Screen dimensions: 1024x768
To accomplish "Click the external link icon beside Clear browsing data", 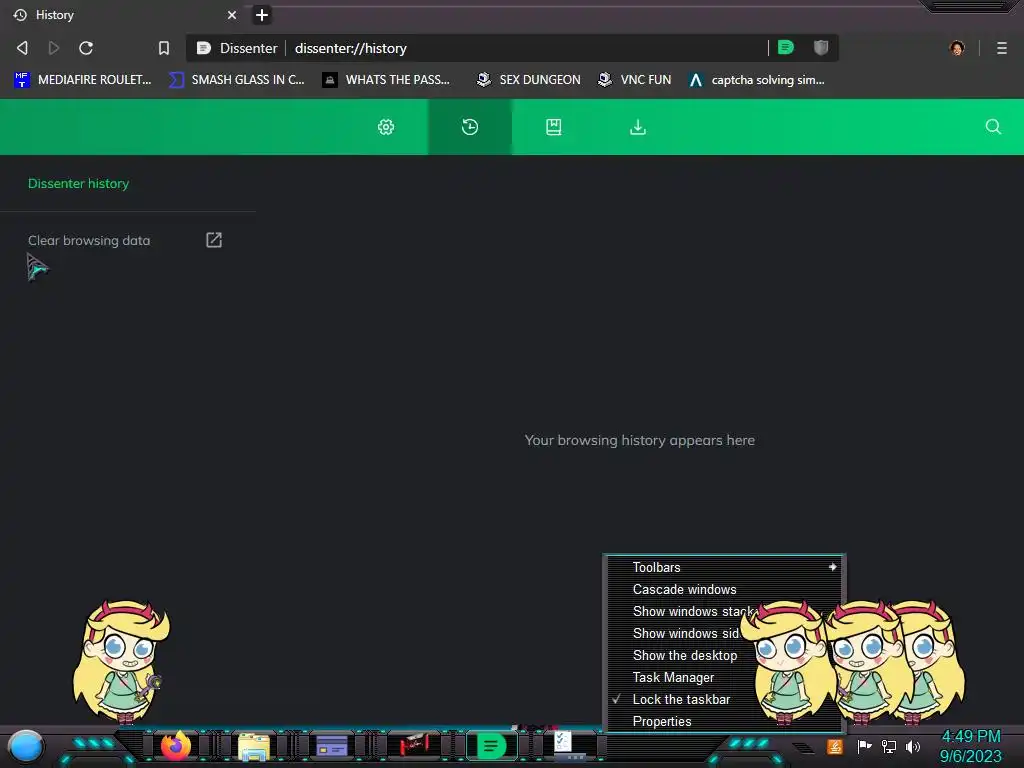I will point(214,240).
